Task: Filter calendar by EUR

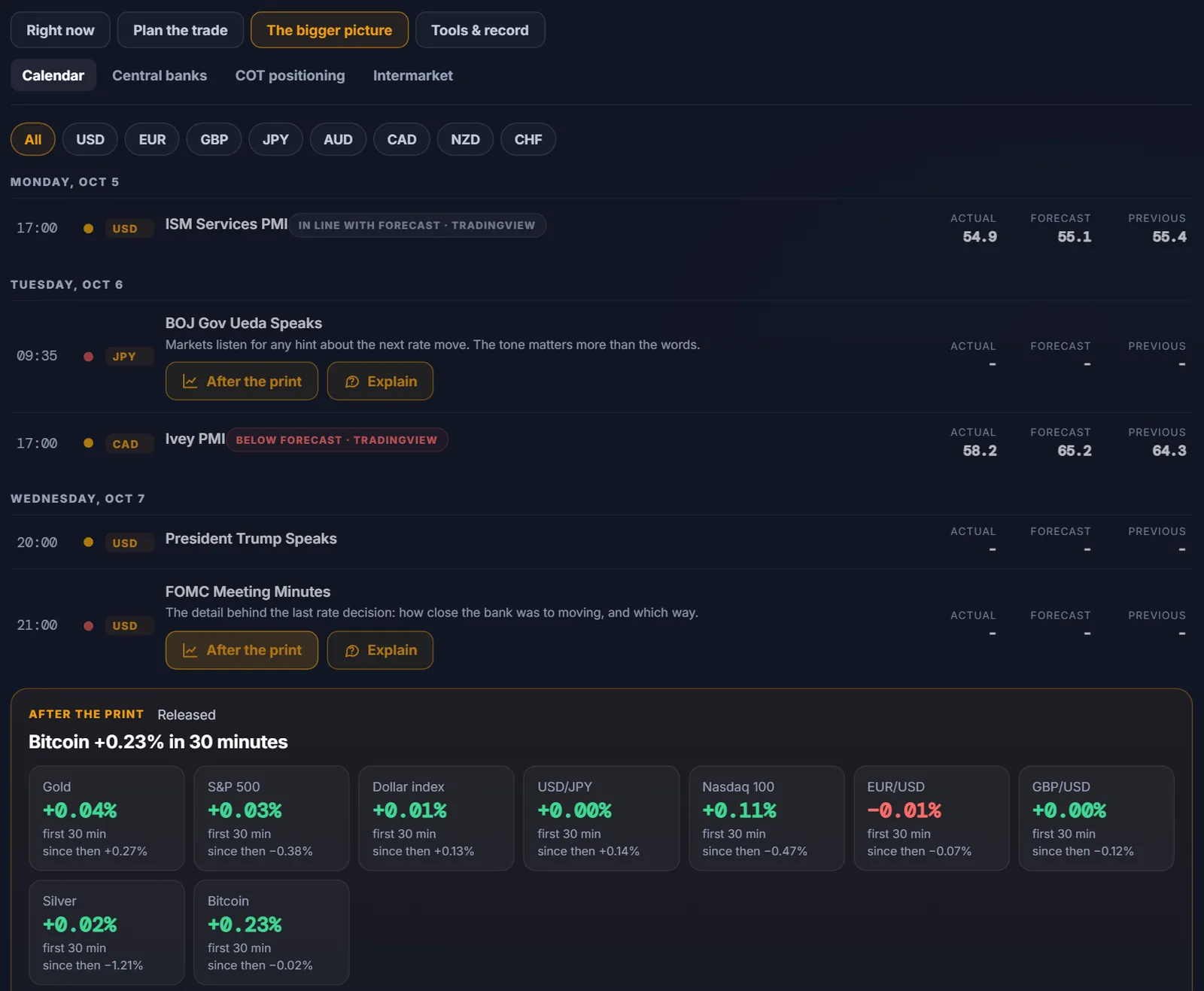Action: coord(152,139)
